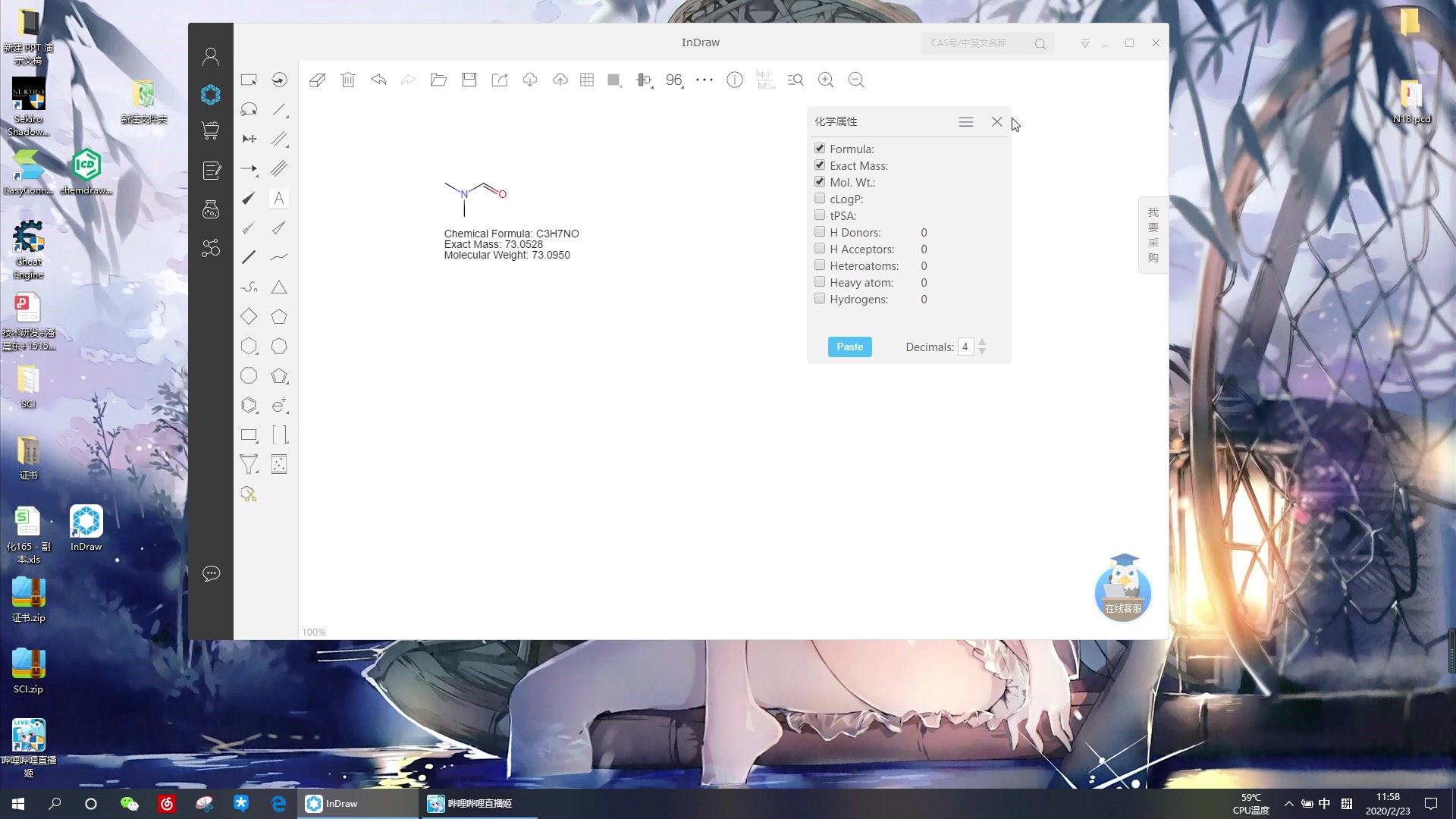
Task: Open the chemdraw desktop shortcut
Action: pos(86,171)
